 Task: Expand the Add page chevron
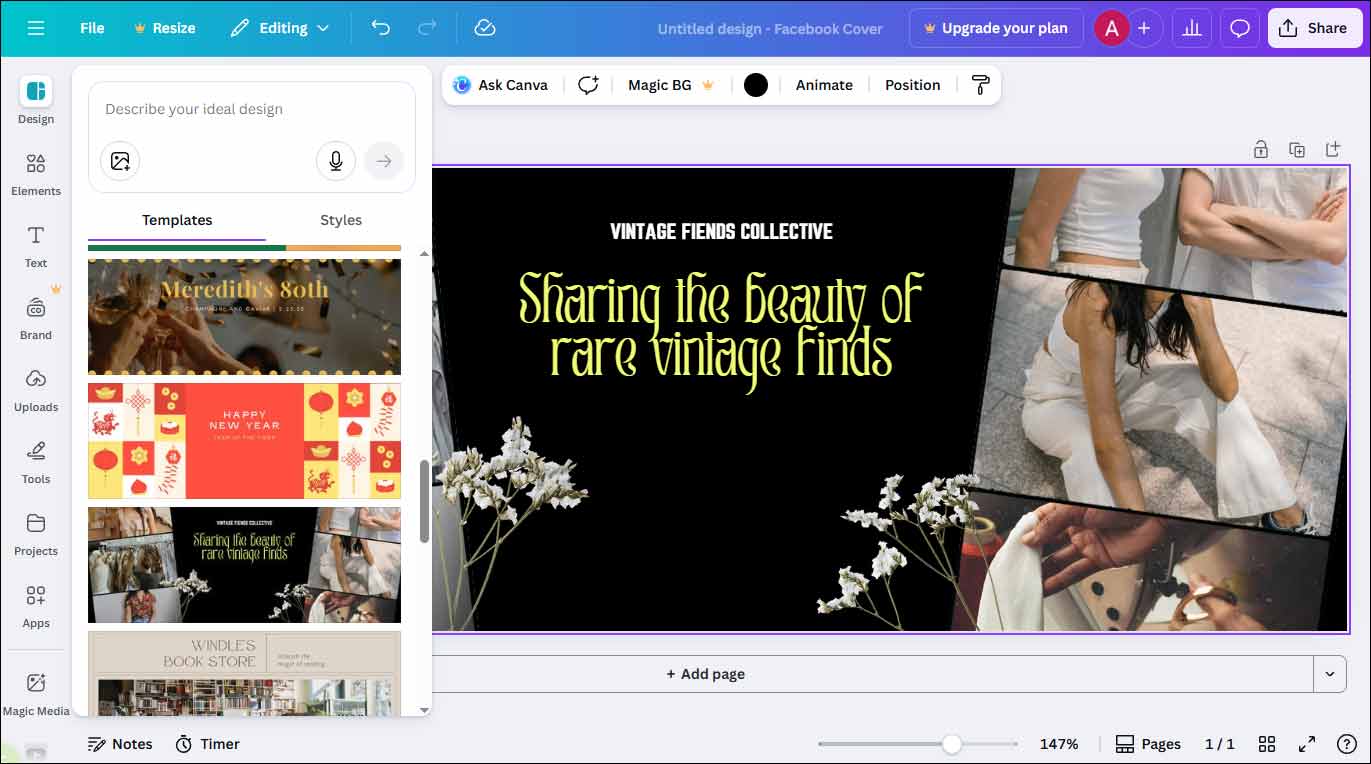pos(1330,673)
